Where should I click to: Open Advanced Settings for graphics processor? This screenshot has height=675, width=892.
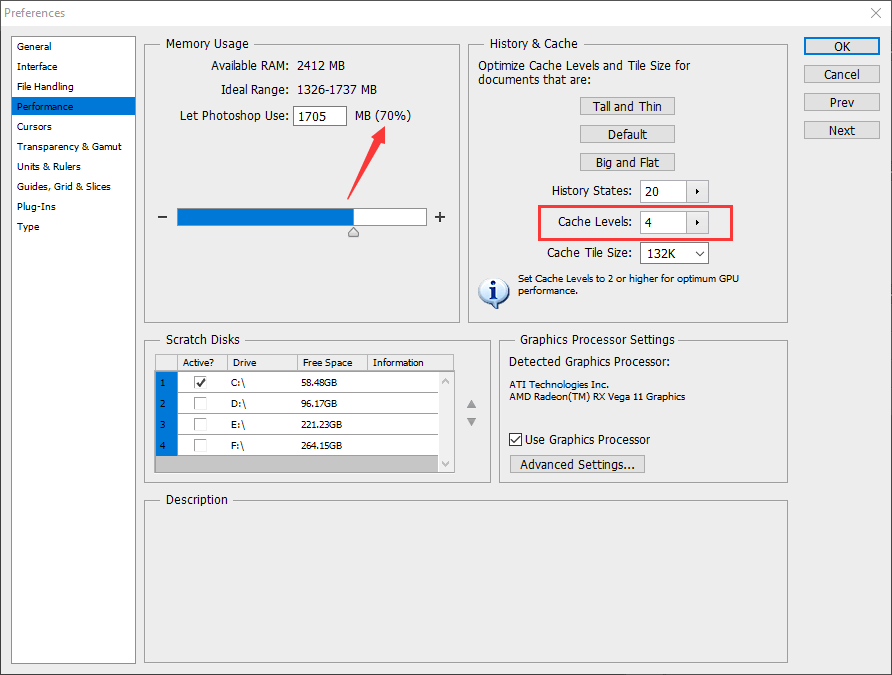pyautogui.click(x=577, y=464)
